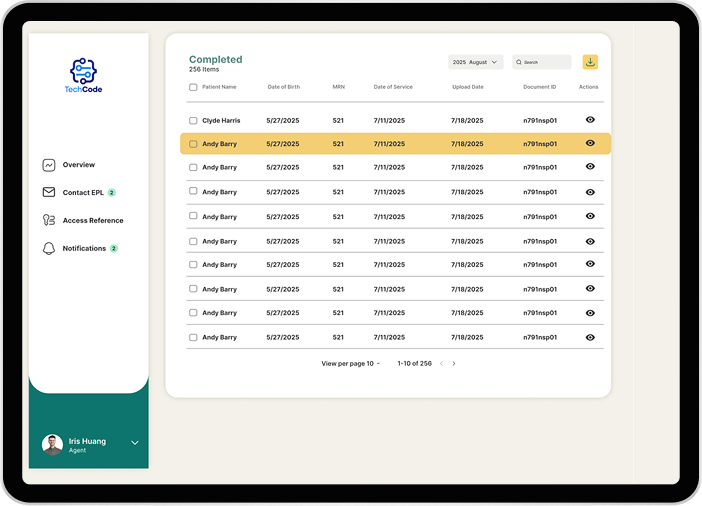The image size is (702, 506).
Task: Click Clyde Harris's upload date 7/18/2025
Action: 467,120
